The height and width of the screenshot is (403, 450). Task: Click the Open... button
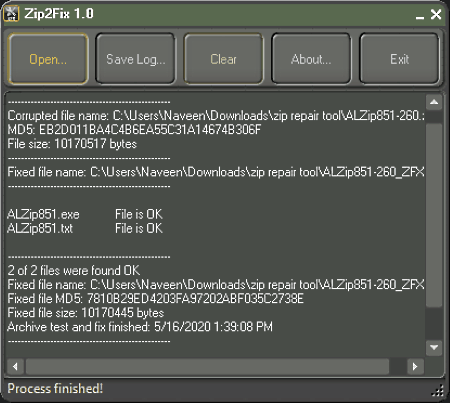point(48,59)
